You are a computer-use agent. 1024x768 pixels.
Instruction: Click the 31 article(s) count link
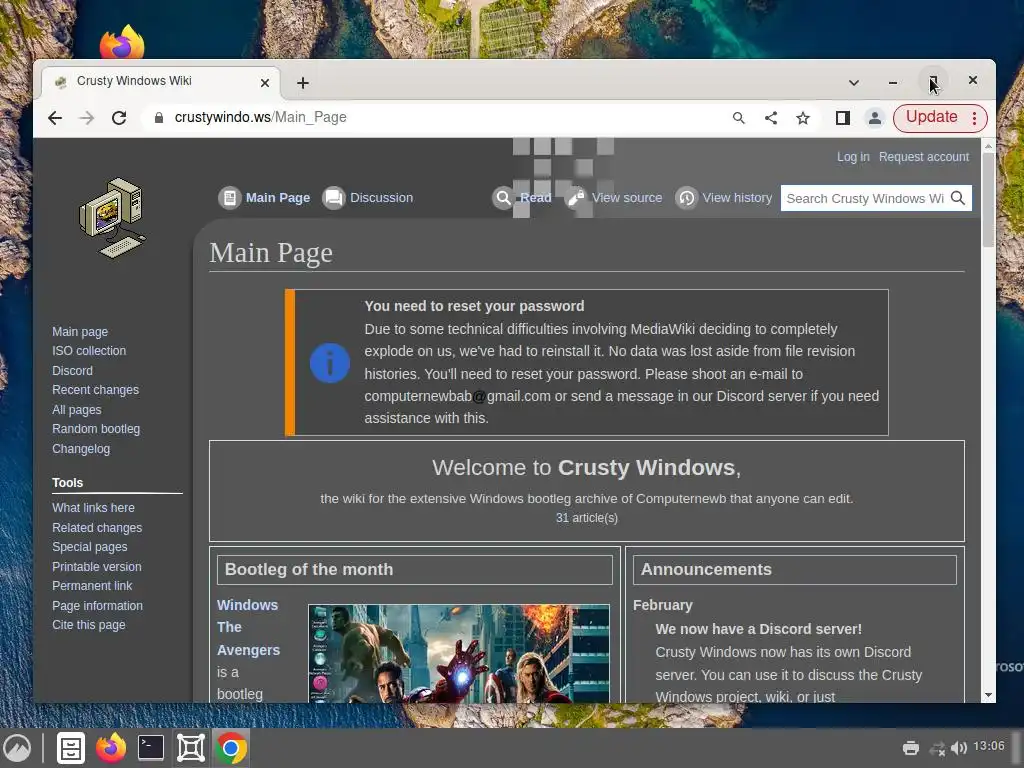(x=586, y=518)
